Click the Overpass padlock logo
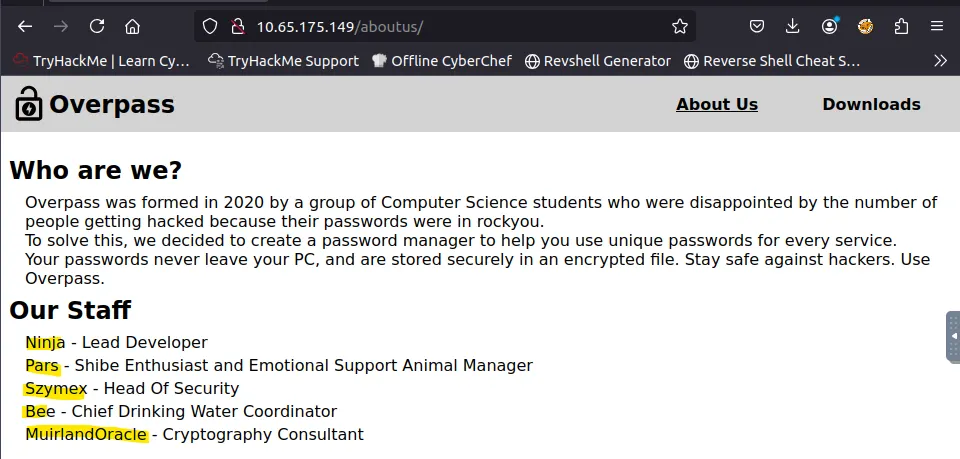 point(29,104)
